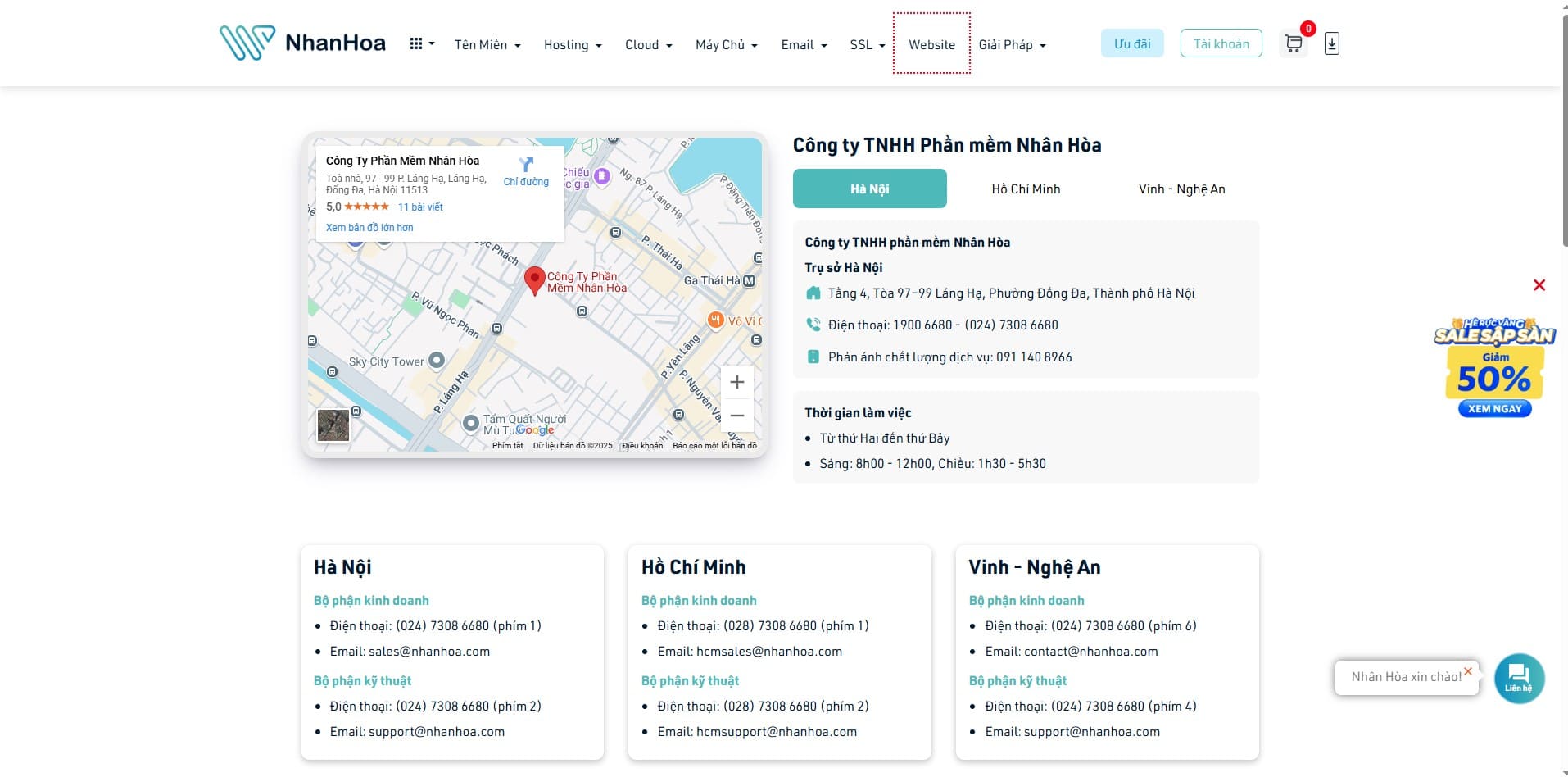Open the 11 bài viết reviews link

(x=420, y=207)
